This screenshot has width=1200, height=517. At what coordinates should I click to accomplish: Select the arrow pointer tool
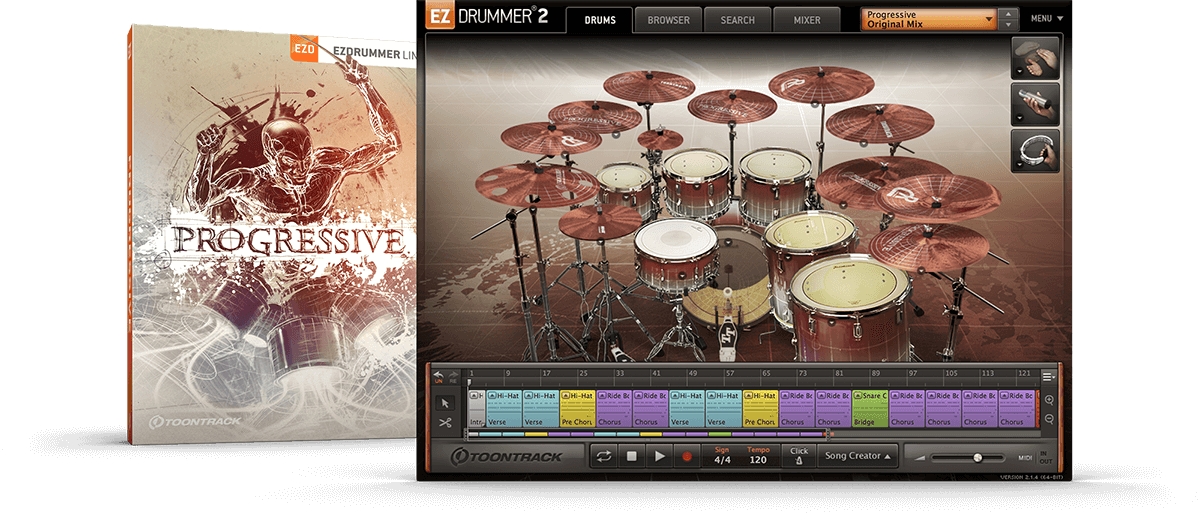(x=446, y=403)
